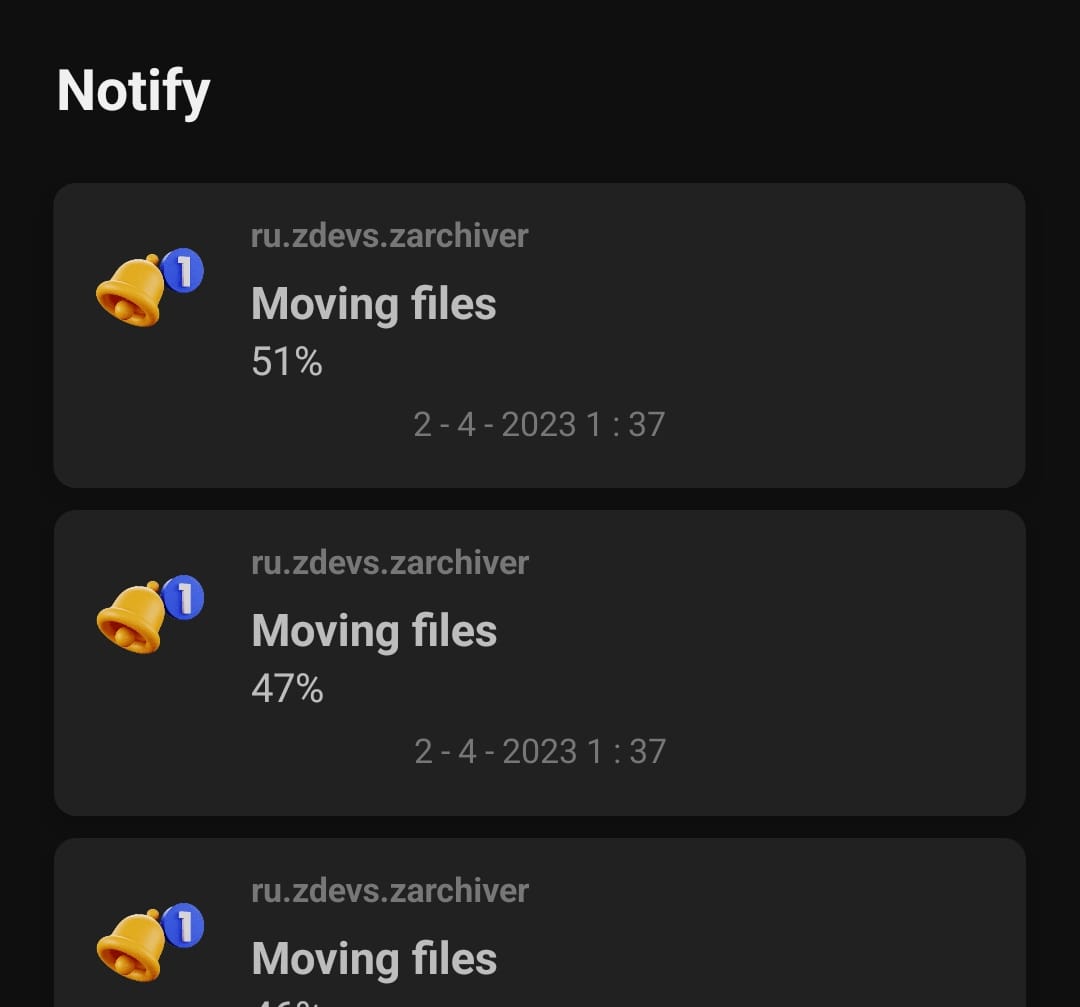Open the first Moving files notification
This screenshot has width=1080, height=1007.
[x=540, y=335]
